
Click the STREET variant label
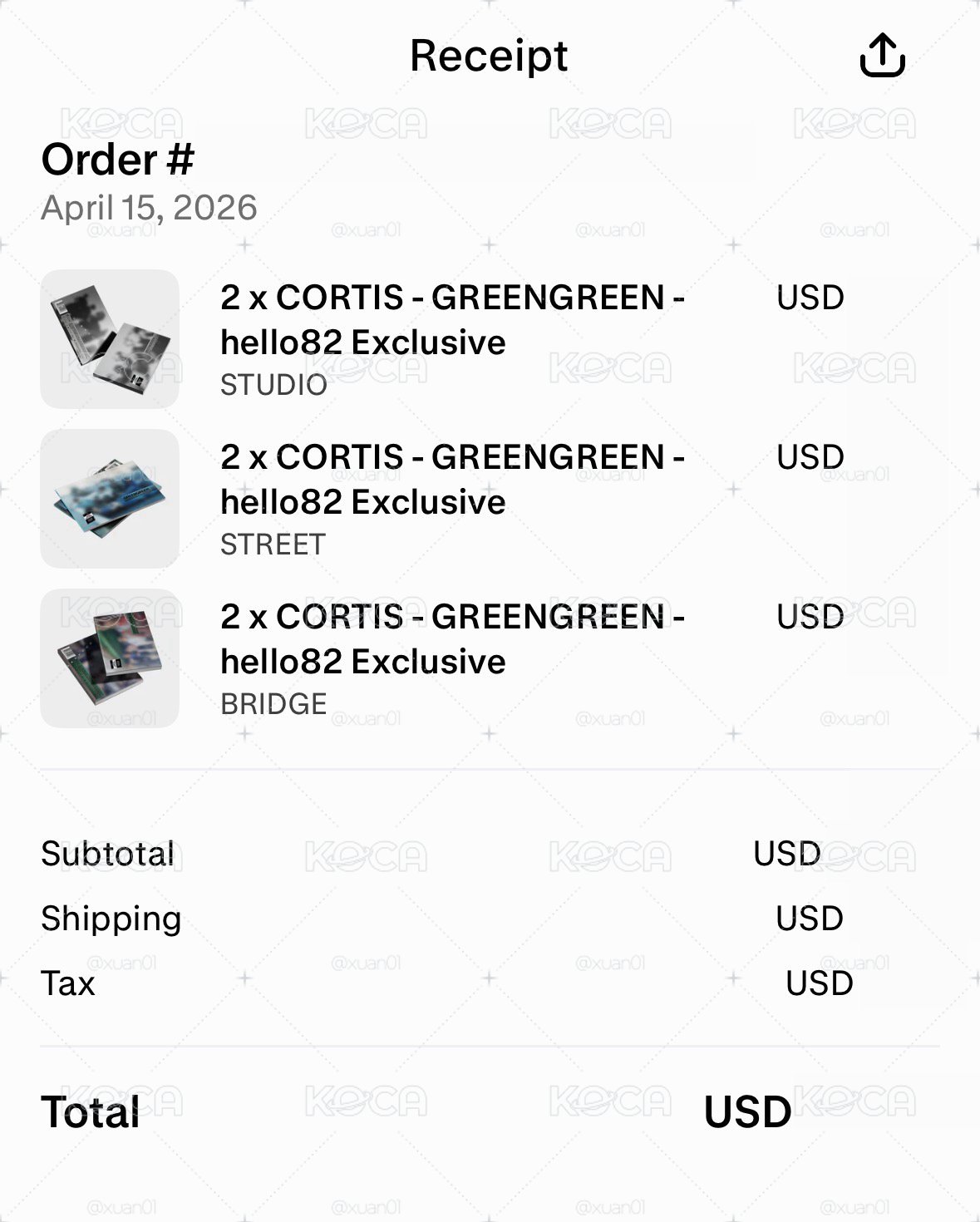coord(273,544)
